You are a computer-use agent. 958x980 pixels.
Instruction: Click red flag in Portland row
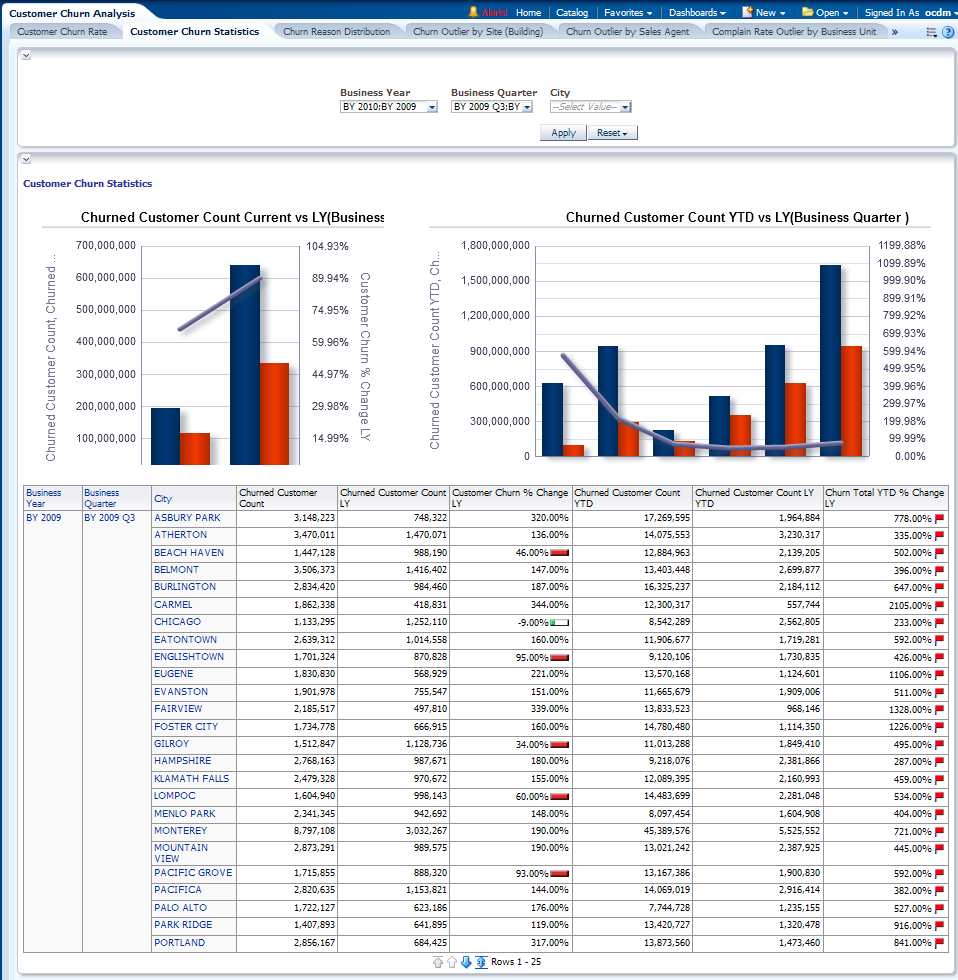(x=940, y=943)
